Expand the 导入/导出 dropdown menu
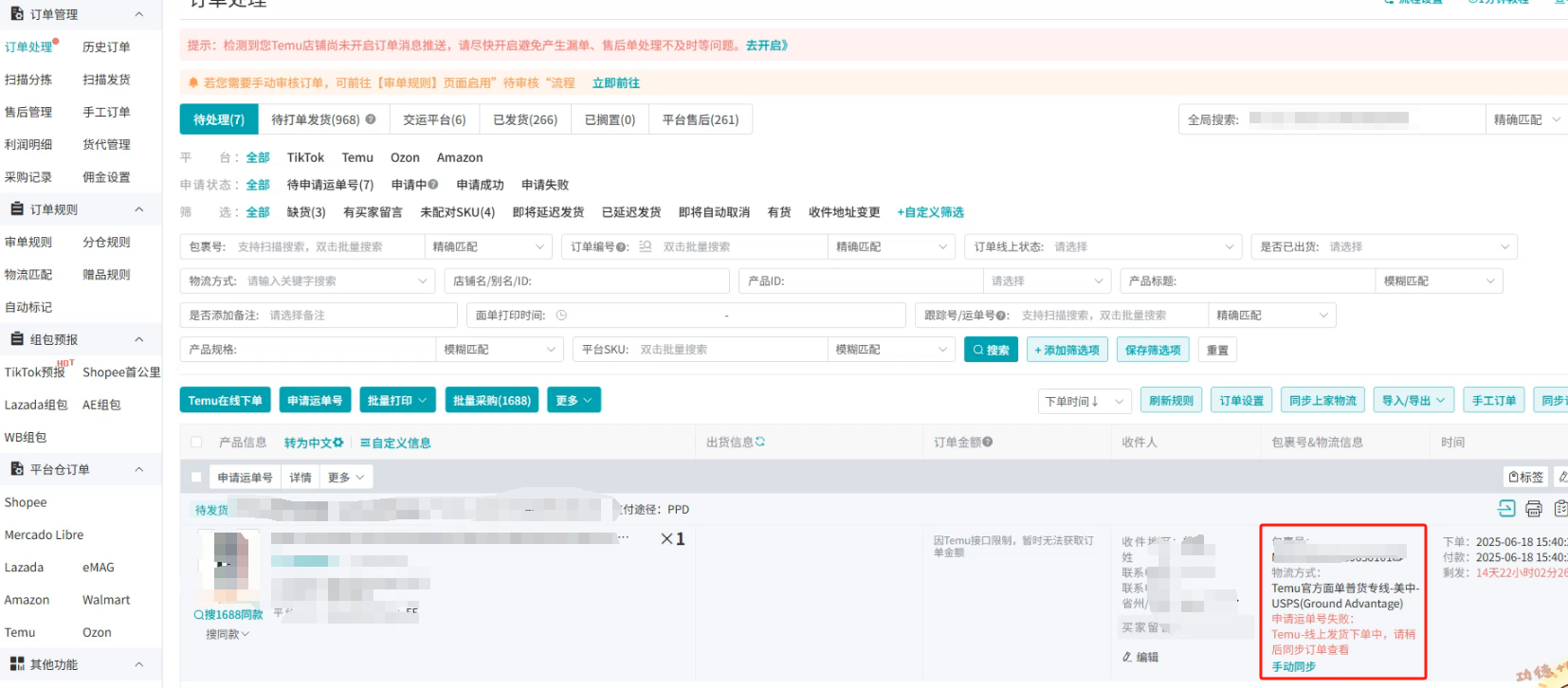The width and height of the screenshot is (1568, 688). click(1413, 401)
